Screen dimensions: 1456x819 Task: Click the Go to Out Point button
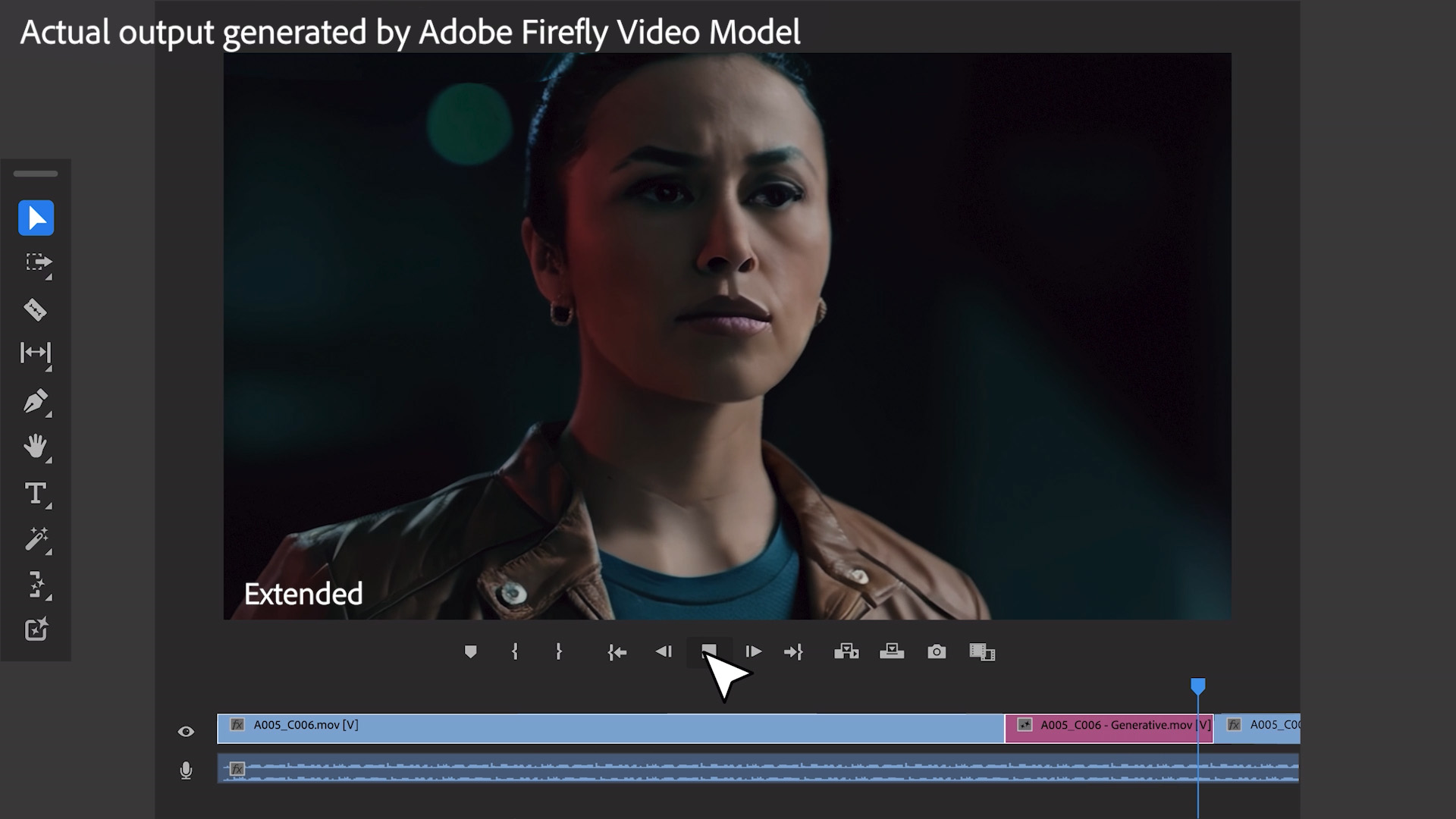coord(795,652)
